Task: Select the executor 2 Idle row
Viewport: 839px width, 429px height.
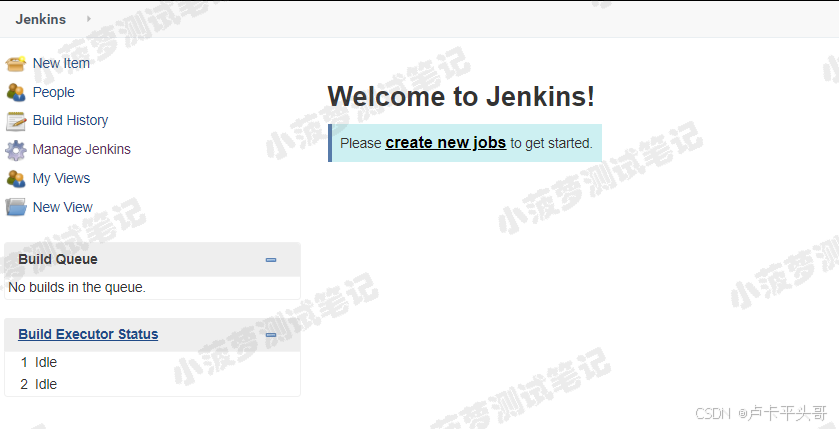Action: tap(152, 384)
